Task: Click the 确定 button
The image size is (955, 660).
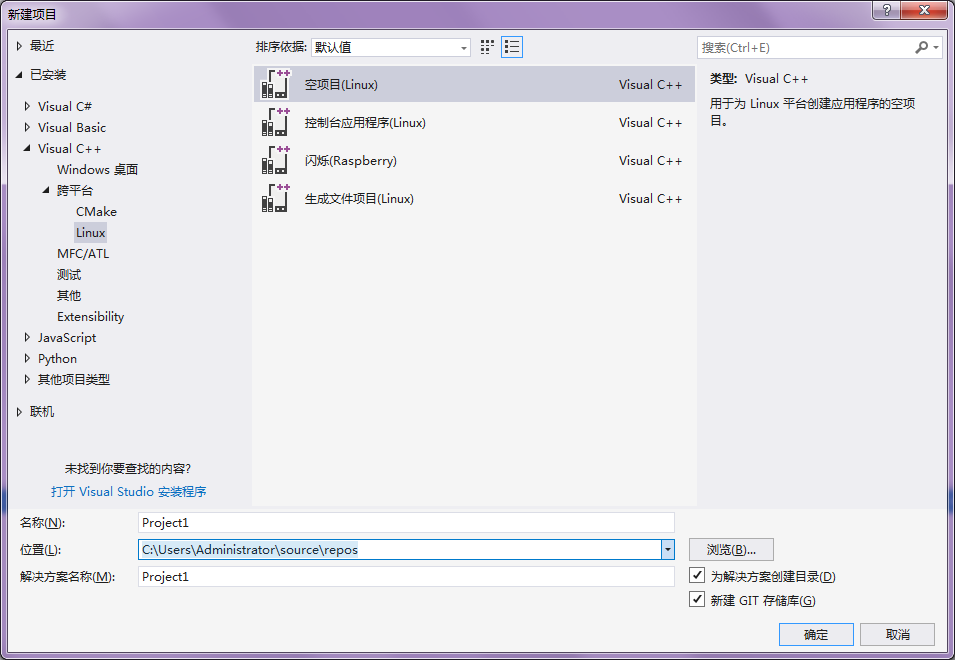Action: 816,634
